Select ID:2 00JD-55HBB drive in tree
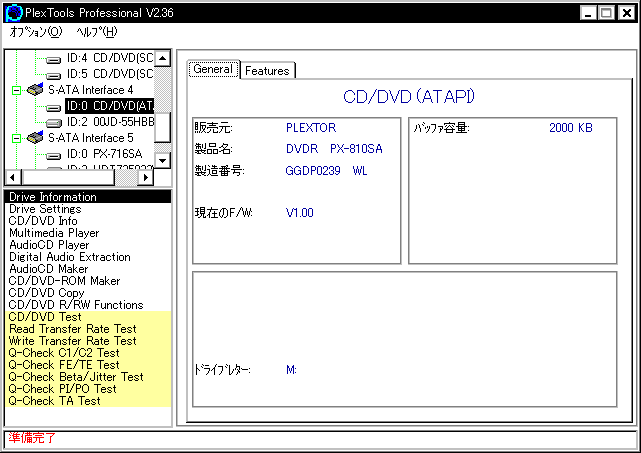The image size is (641, 453). (x=110, y=122)
